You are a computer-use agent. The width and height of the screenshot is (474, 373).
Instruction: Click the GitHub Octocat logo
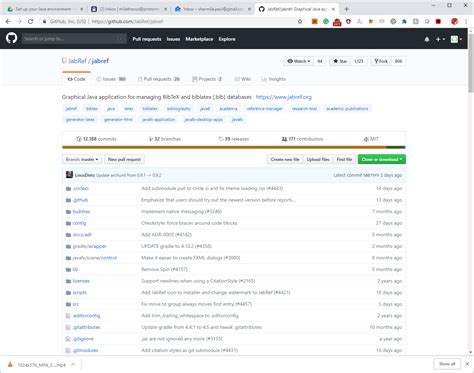coord(11,38)
